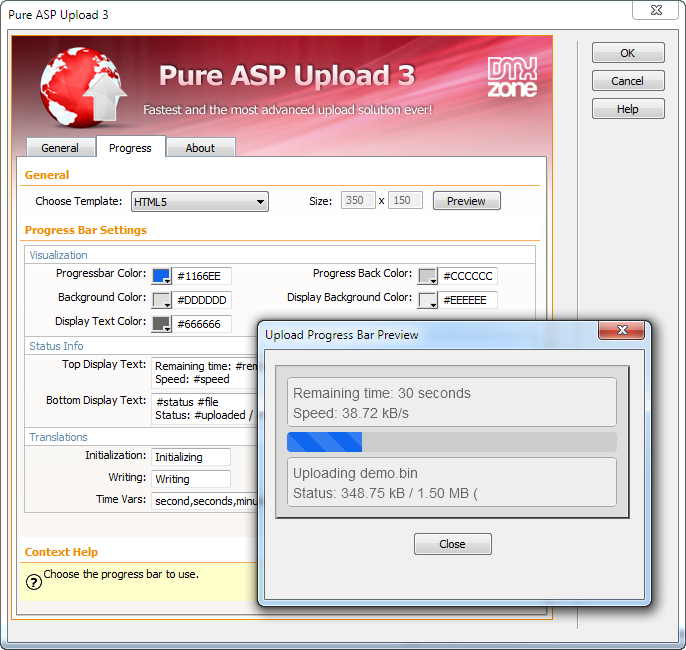This screenshot has width=686, height=650.
Task: Click the Cancel button
Action: click(x=628, y=81)
